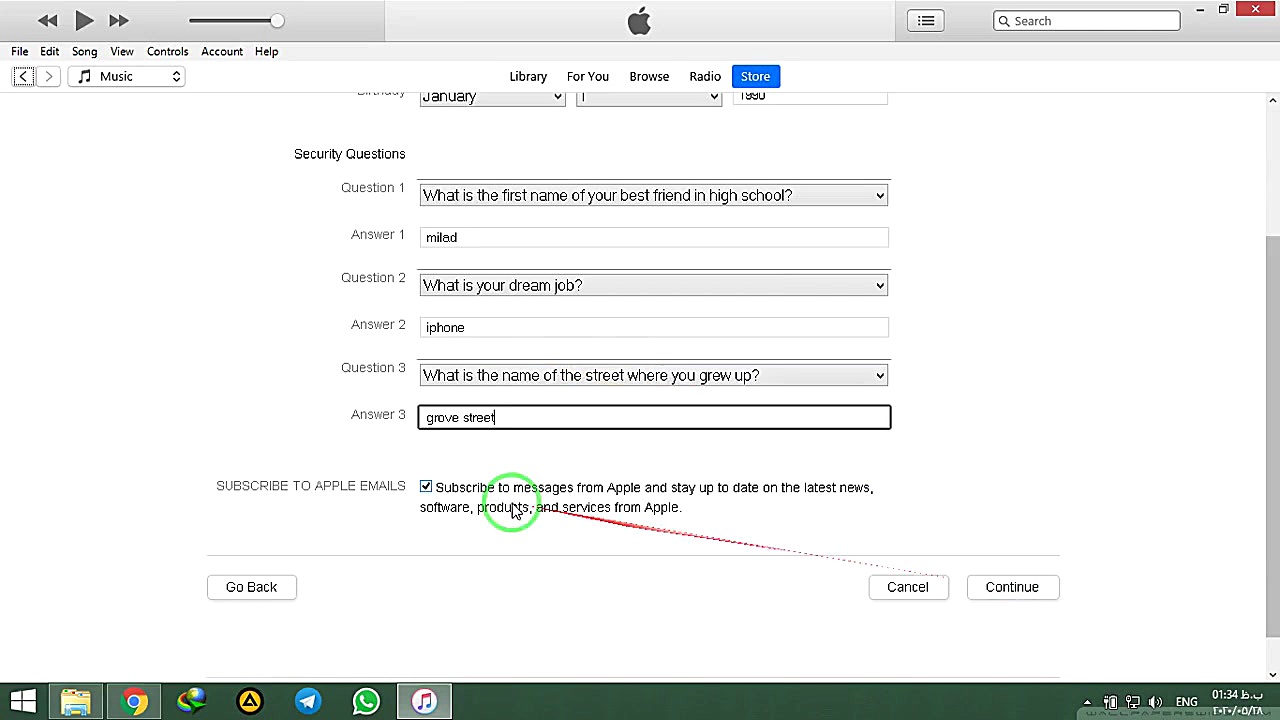This screenshot has width=1280, height=720.
Task: Cancel the account creation form
Action: (908, 587)
